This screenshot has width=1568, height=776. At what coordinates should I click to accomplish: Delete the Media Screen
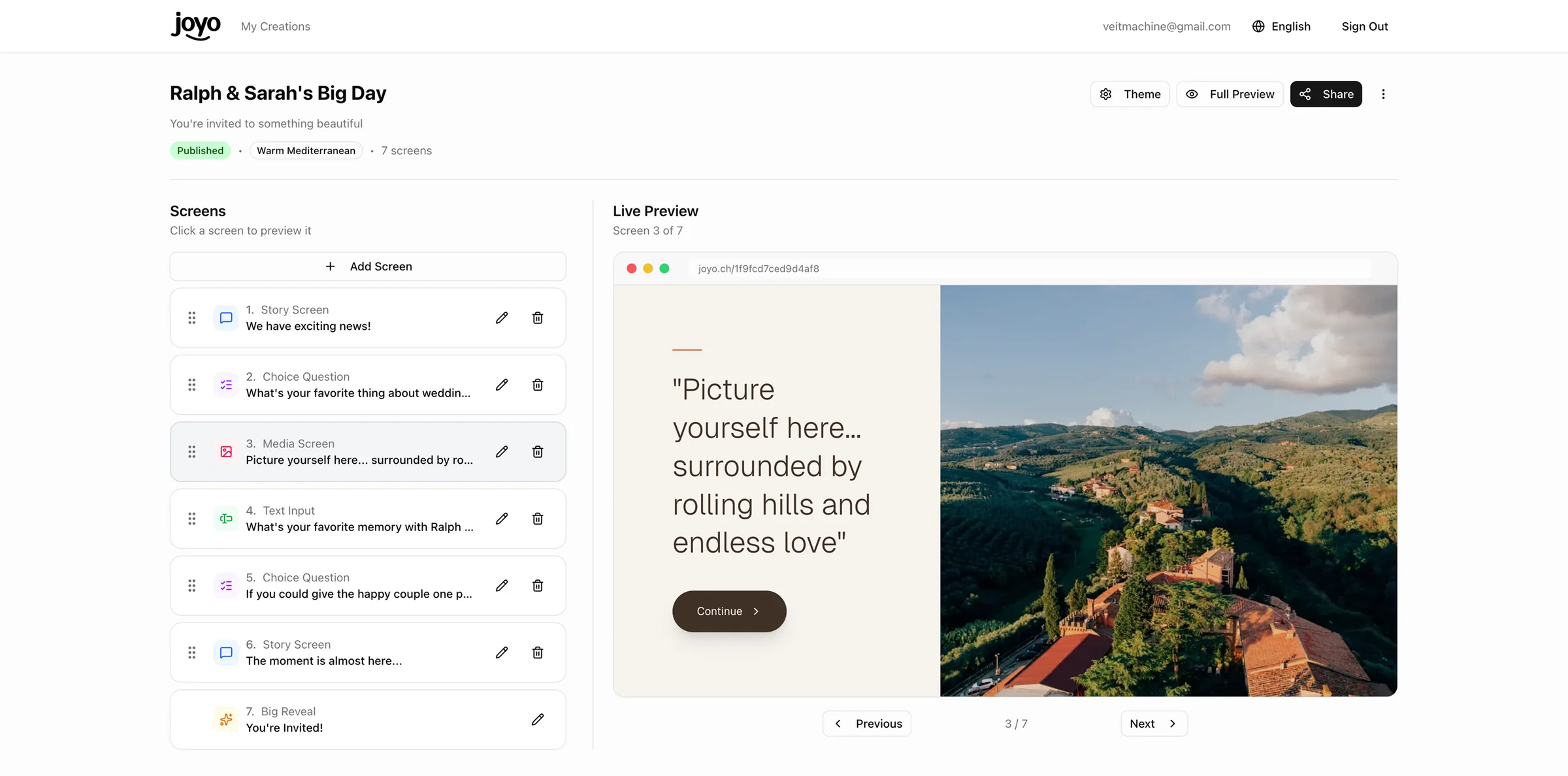538,452
